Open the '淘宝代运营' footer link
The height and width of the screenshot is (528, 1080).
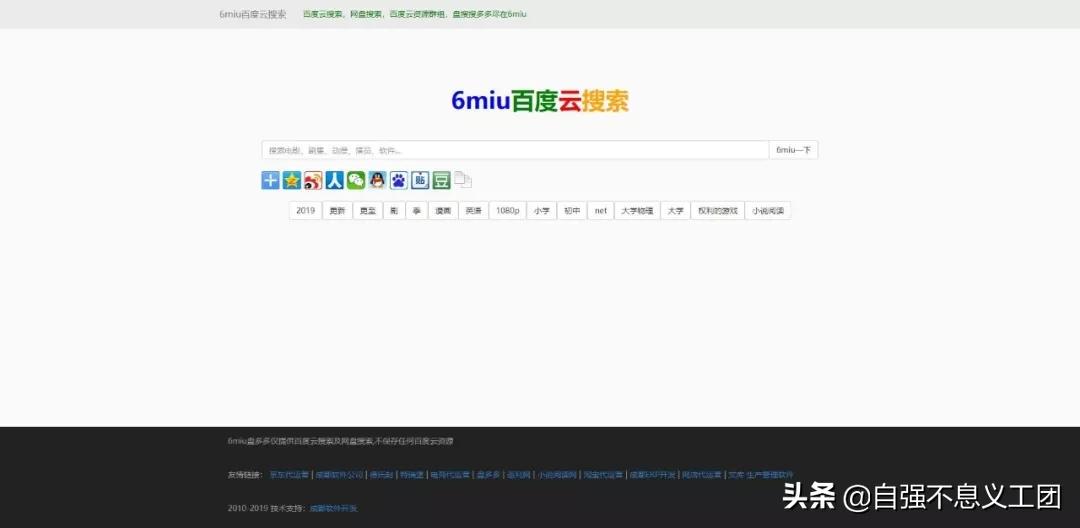point(603,475)
